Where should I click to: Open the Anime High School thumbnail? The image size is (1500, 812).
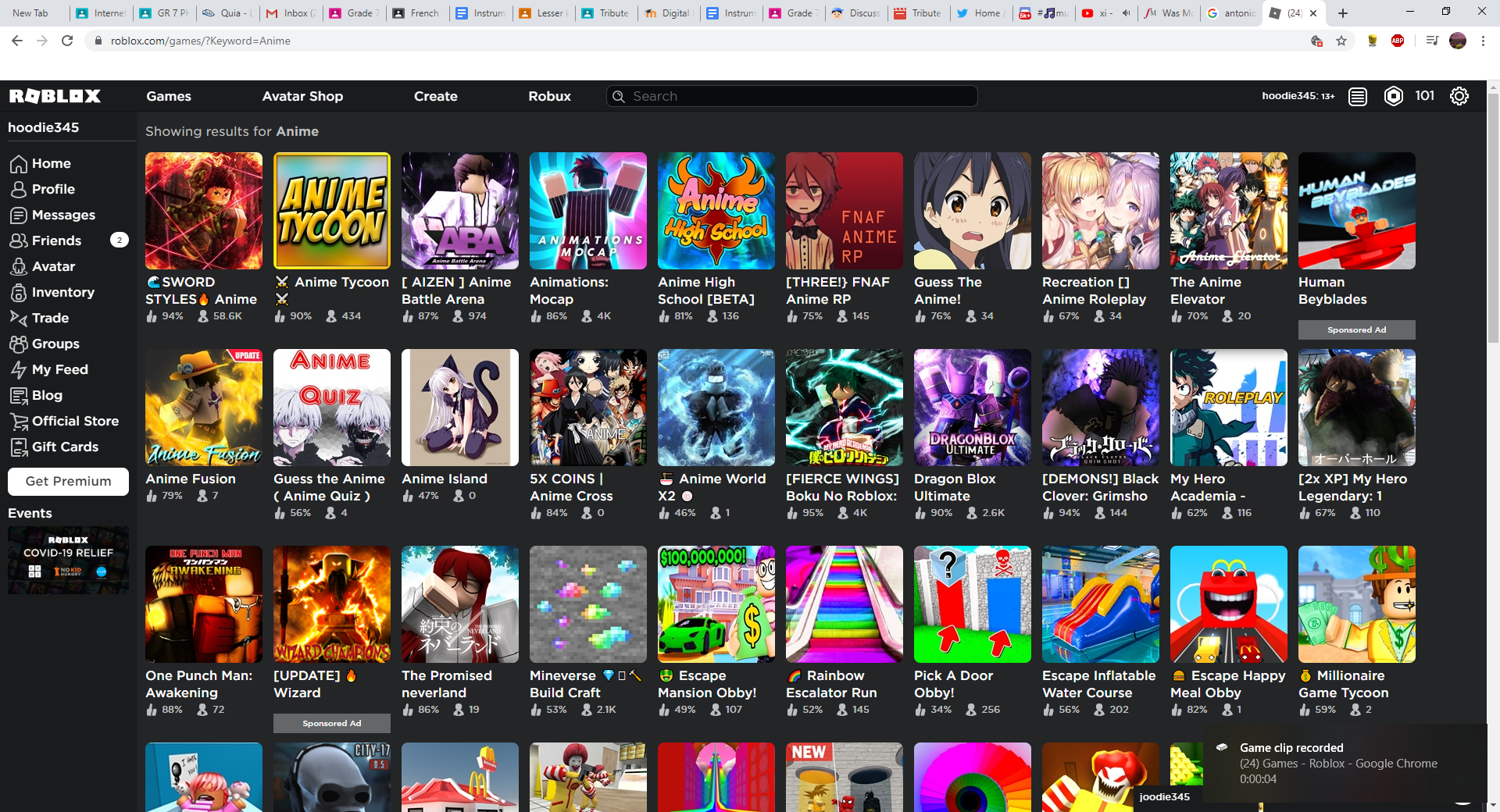(x=716, y=211)
